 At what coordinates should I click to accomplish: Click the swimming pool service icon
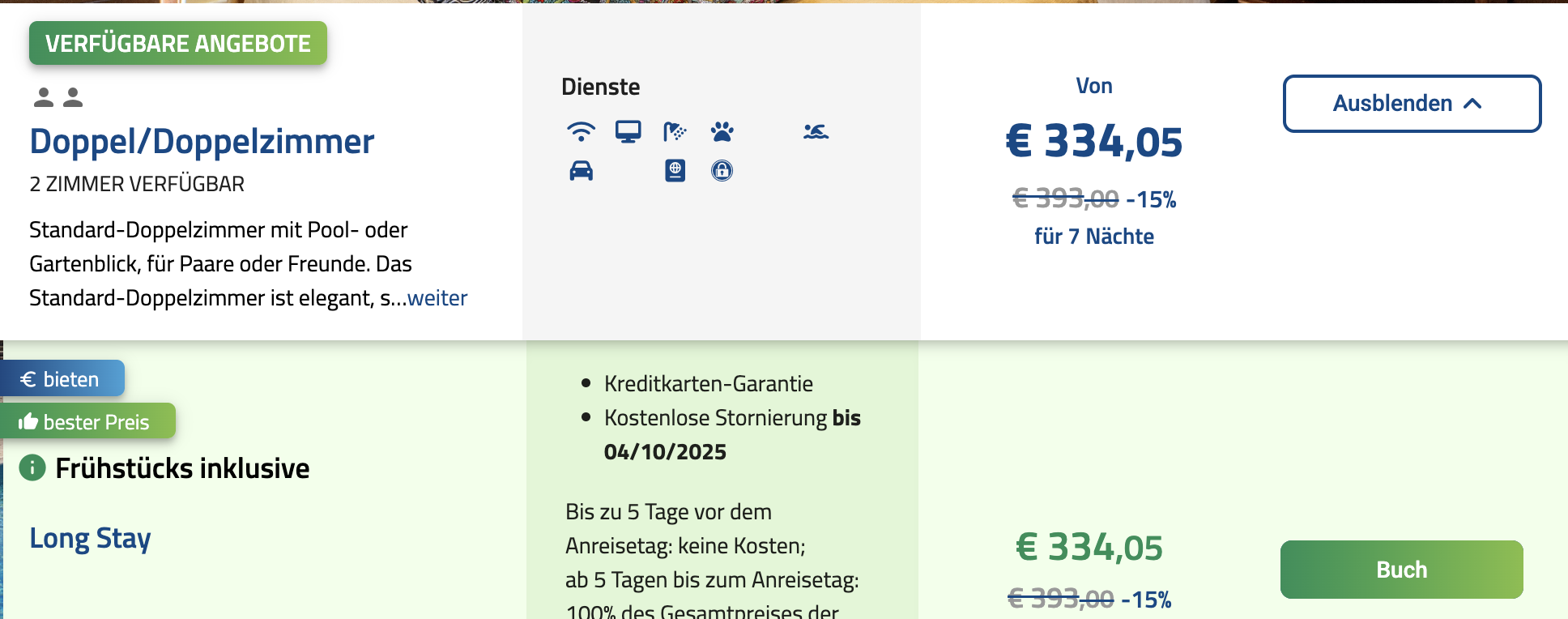[x=816, y=131]
